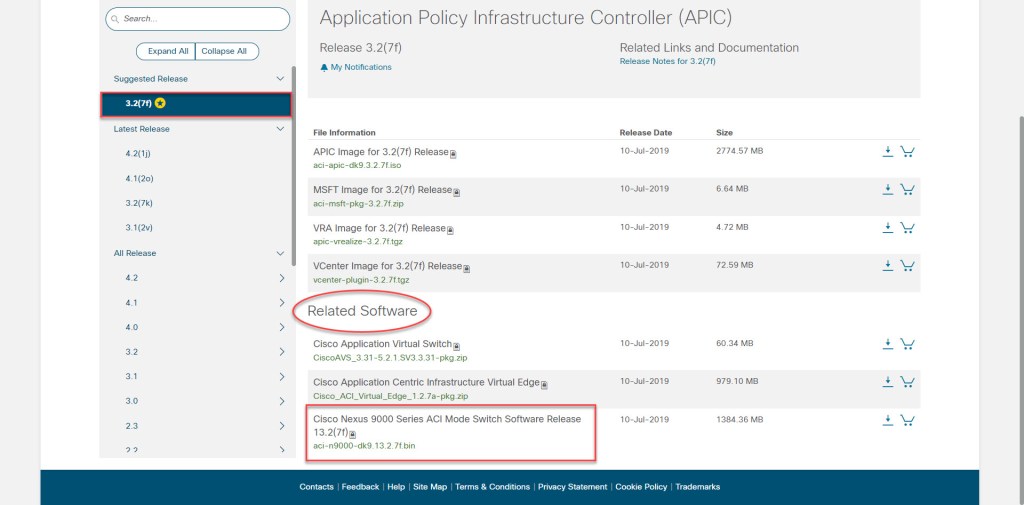Collapse the All Release section
Image resolution: width=1024 pixels, height=505 pixels.
pyautogui.click(x=280, y=254)
